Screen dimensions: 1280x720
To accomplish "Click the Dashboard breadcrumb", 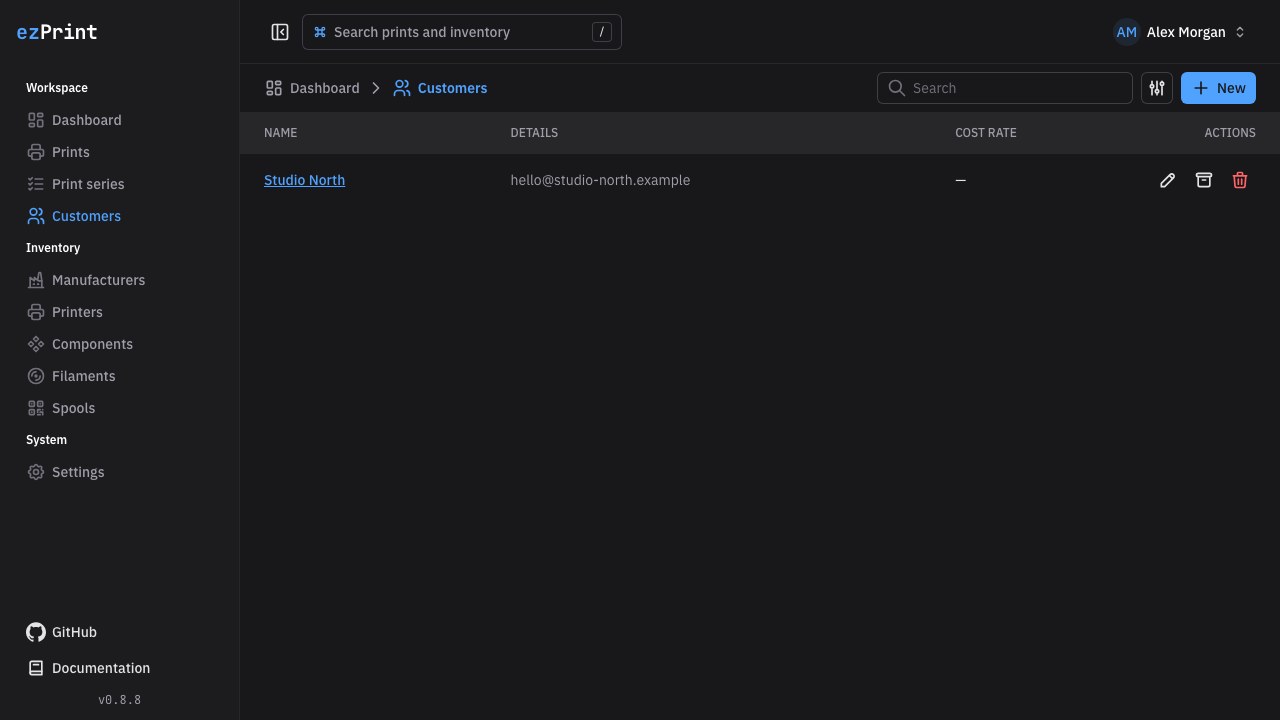I will [312, 88].
